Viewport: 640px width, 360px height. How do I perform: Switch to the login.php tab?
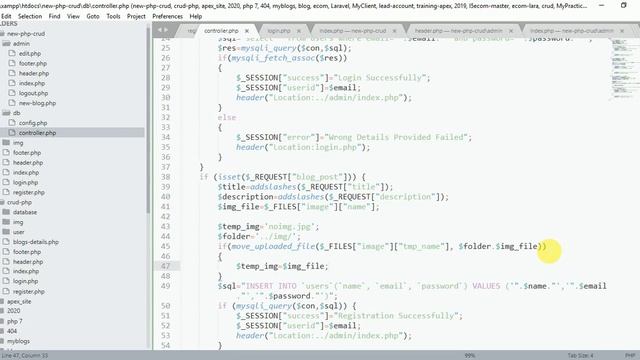point(279,31)
